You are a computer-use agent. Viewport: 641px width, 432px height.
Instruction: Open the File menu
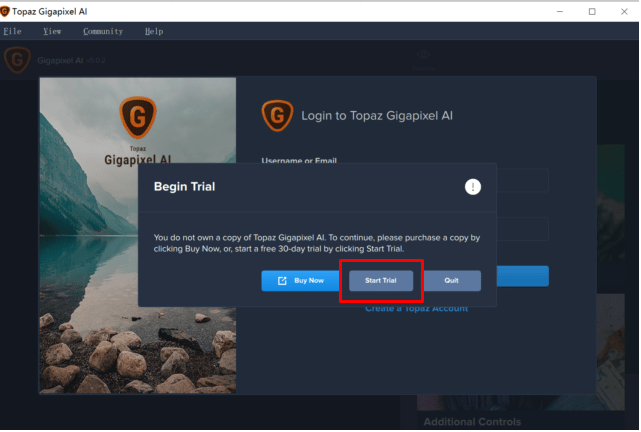pyautogui.click(x=12, y=31)
